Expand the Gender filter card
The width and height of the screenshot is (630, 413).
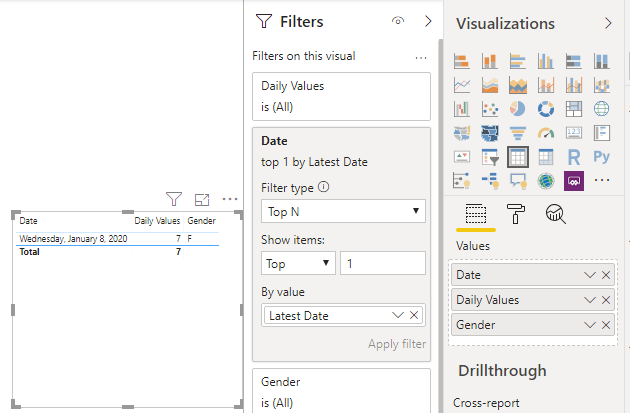(x=342, y=391)
